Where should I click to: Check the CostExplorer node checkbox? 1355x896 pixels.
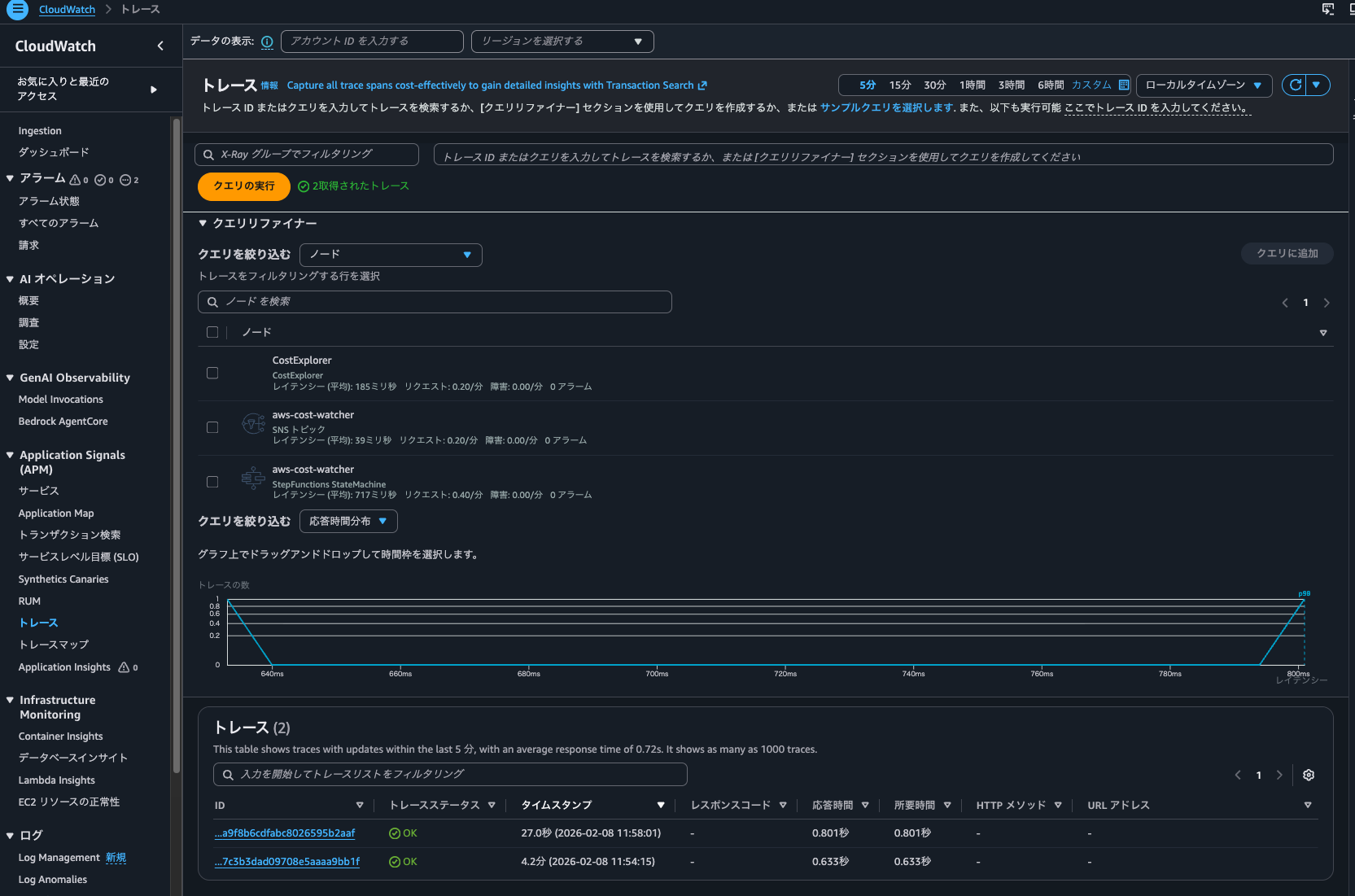212,373
